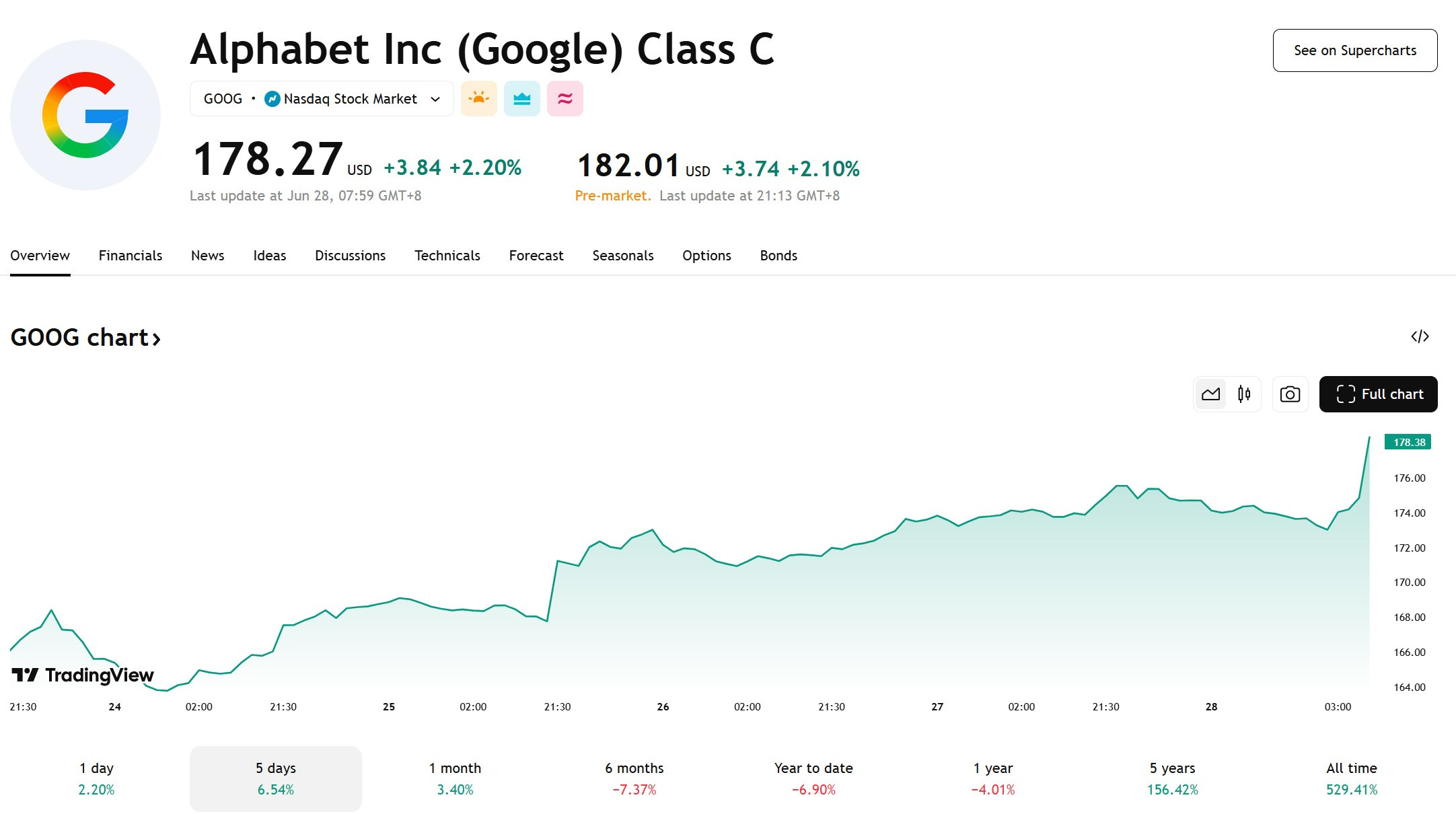Expand the GOOG chart heading arrow

156,338
